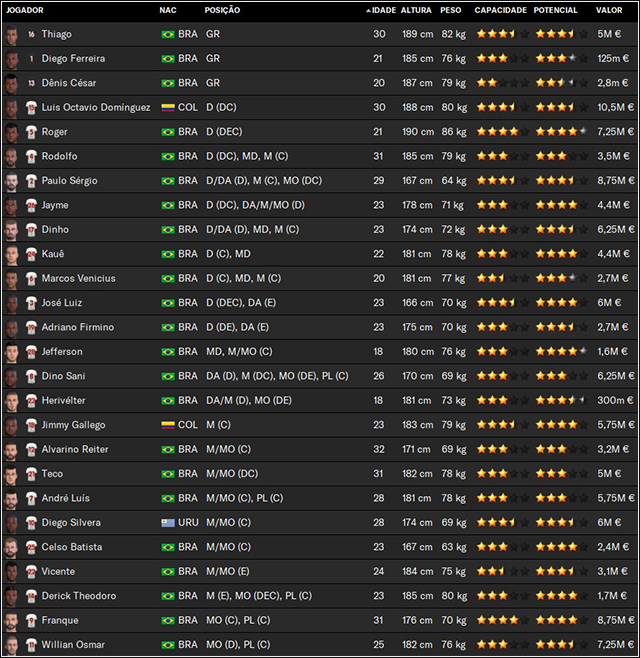The width and height of the screenshot is (640, 658).
Task: Click Jefferson's potencial star rating
Action: click(561, 351)
